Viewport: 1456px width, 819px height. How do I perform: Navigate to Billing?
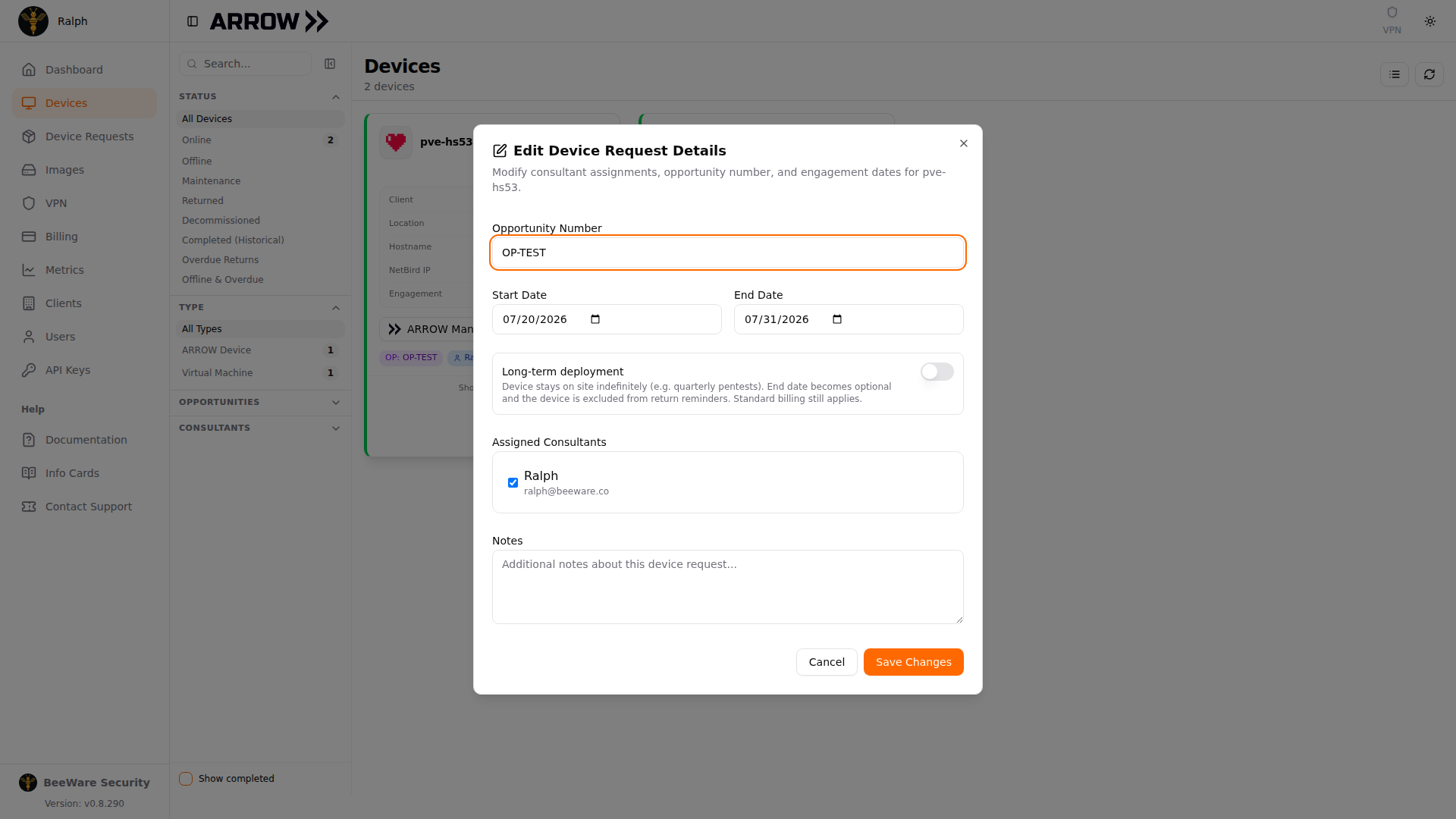84,237
